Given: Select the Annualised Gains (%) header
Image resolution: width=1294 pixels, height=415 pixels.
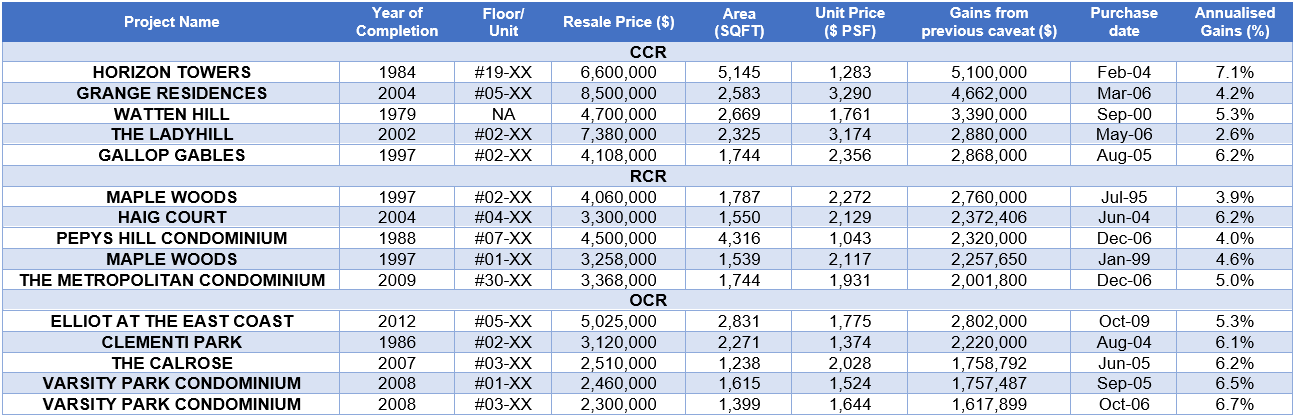Looking at the screenshot, I should (x=1234, y=22).
